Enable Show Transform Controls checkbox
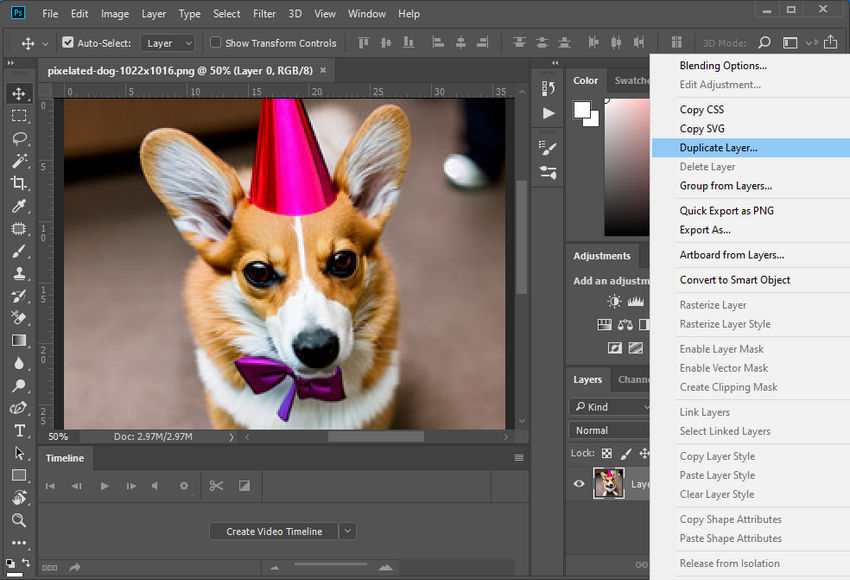Screen dimensions: 850x580 point(215,42)
